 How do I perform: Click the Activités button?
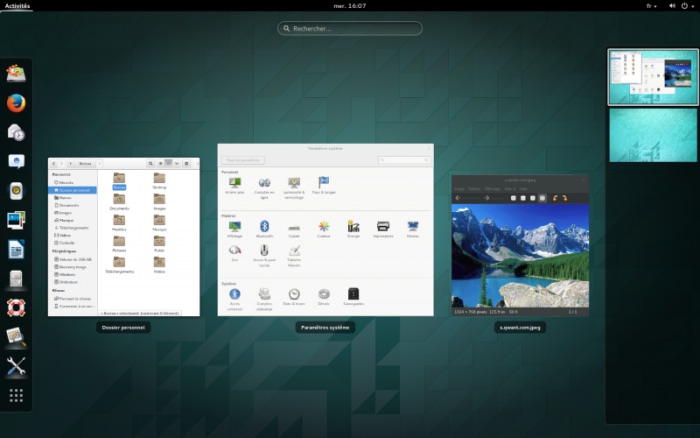tap(17, 6)
